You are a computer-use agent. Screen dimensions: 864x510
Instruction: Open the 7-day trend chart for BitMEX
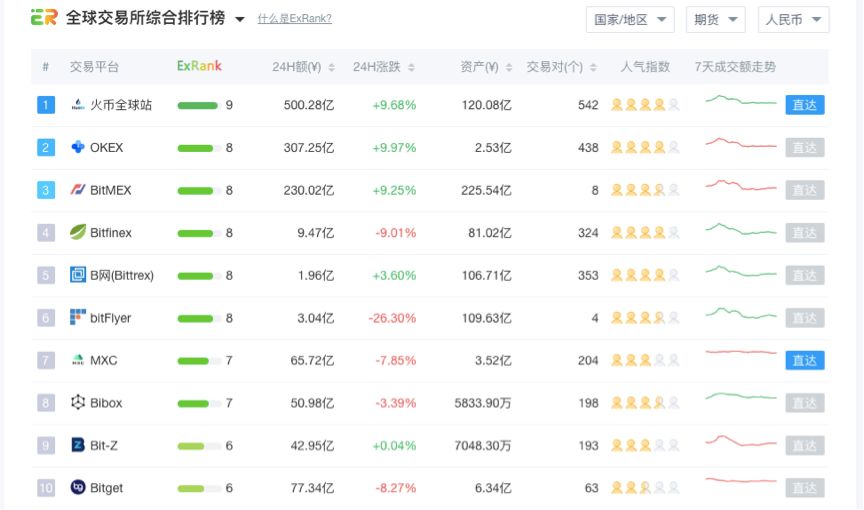tap(741, 186)
